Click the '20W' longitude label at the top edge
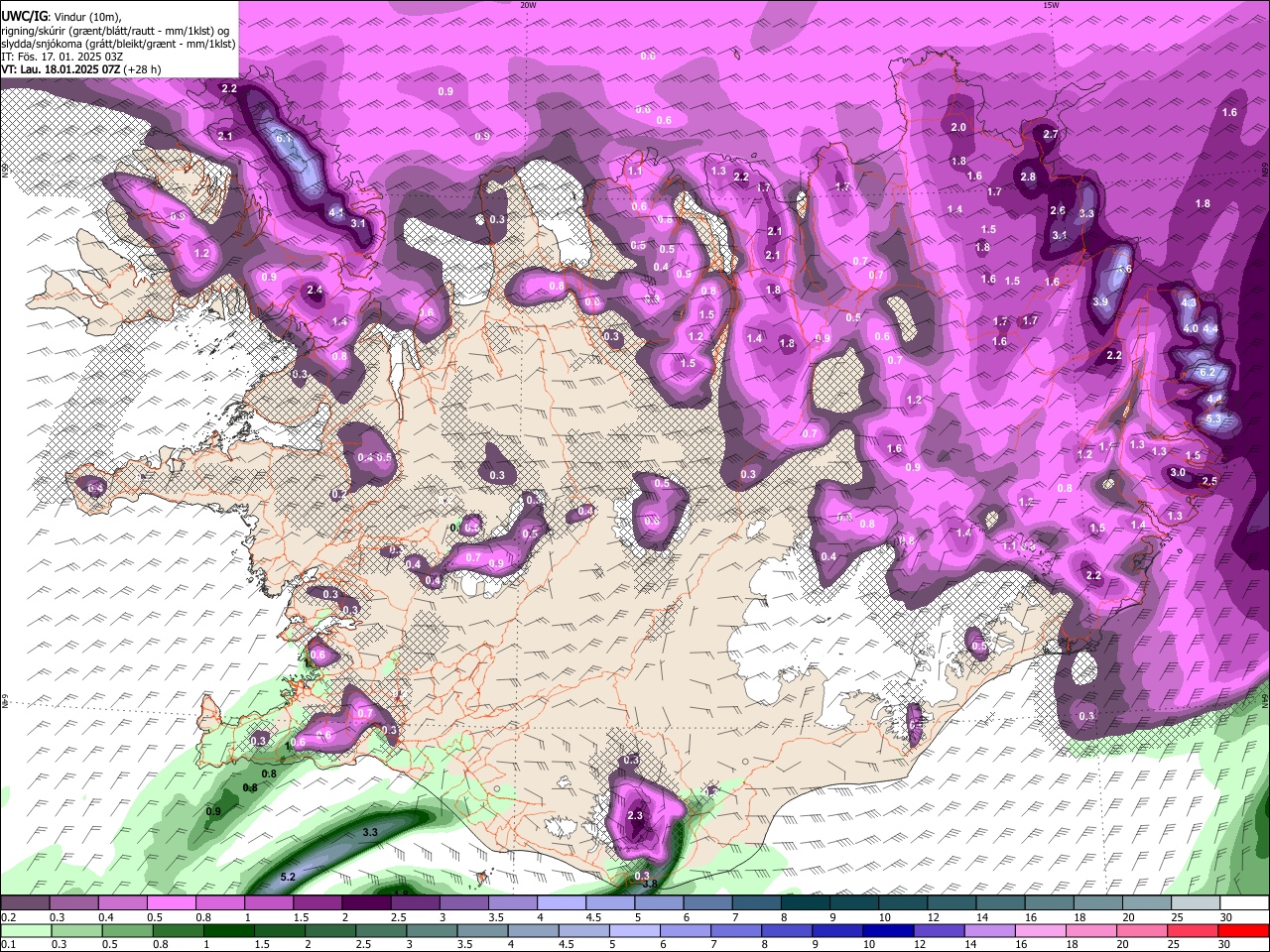Image resolution: width=1270 pixels, height=952 pixels. tap(528, 5)
